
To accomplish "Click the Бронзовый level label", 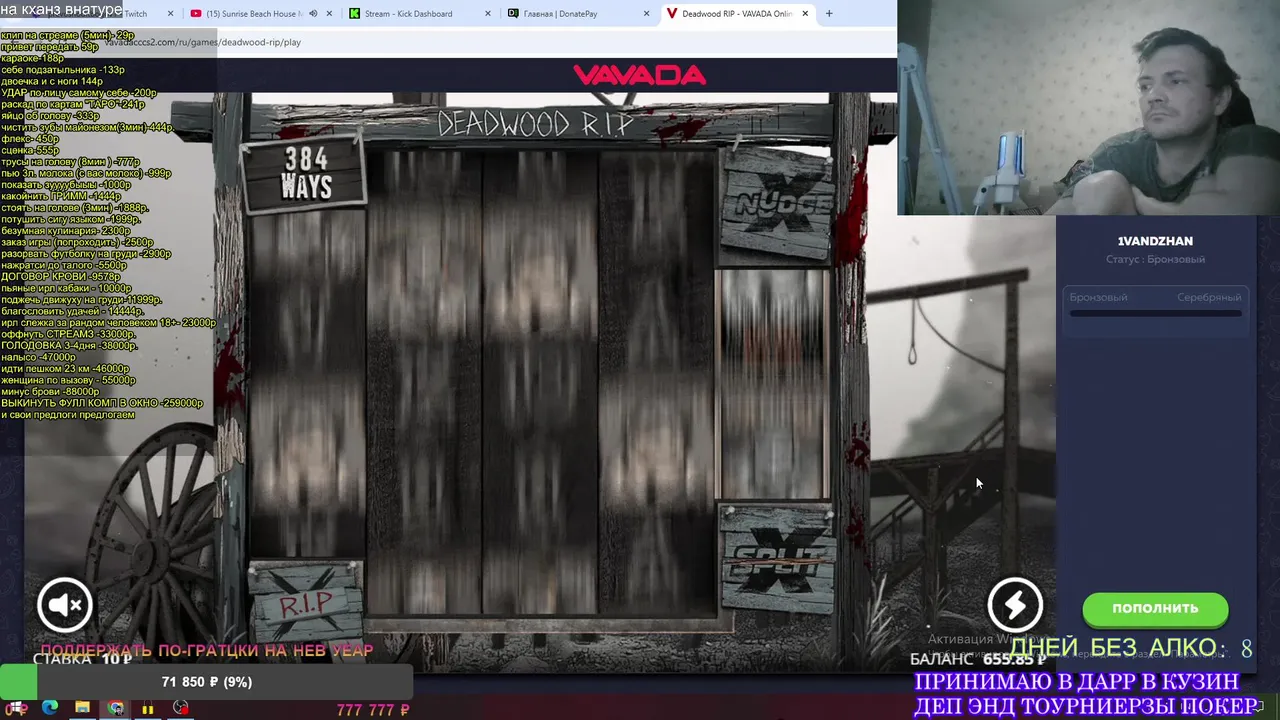I will tap(1098, 297).
